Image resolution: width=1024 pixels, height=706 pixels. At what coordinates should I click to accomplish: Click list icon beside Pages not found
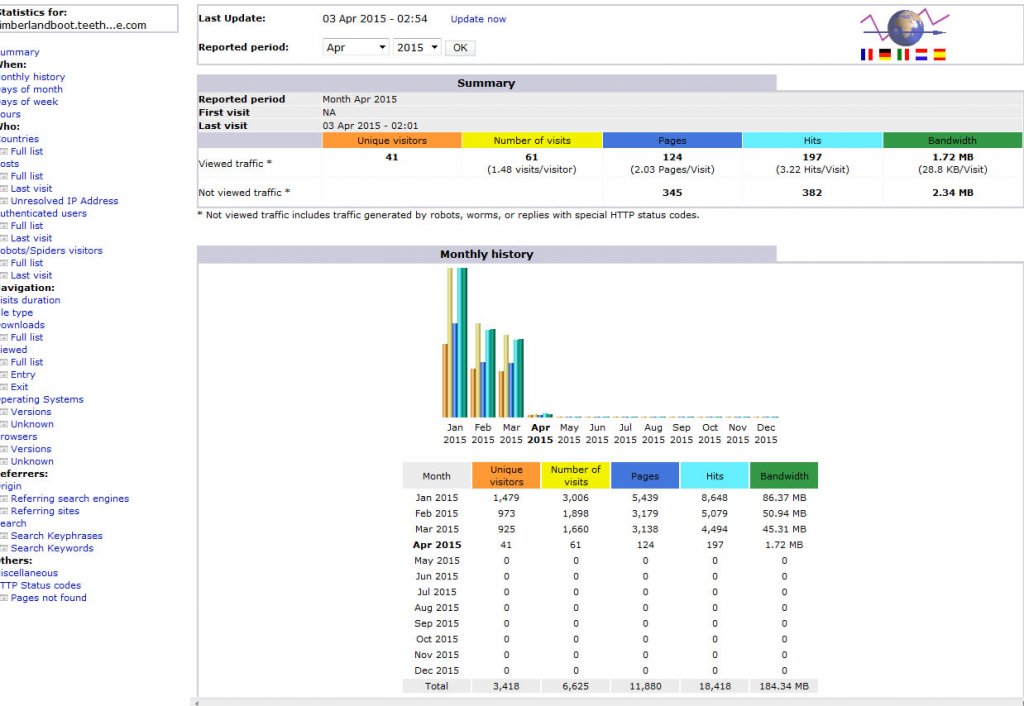(4, 598)
